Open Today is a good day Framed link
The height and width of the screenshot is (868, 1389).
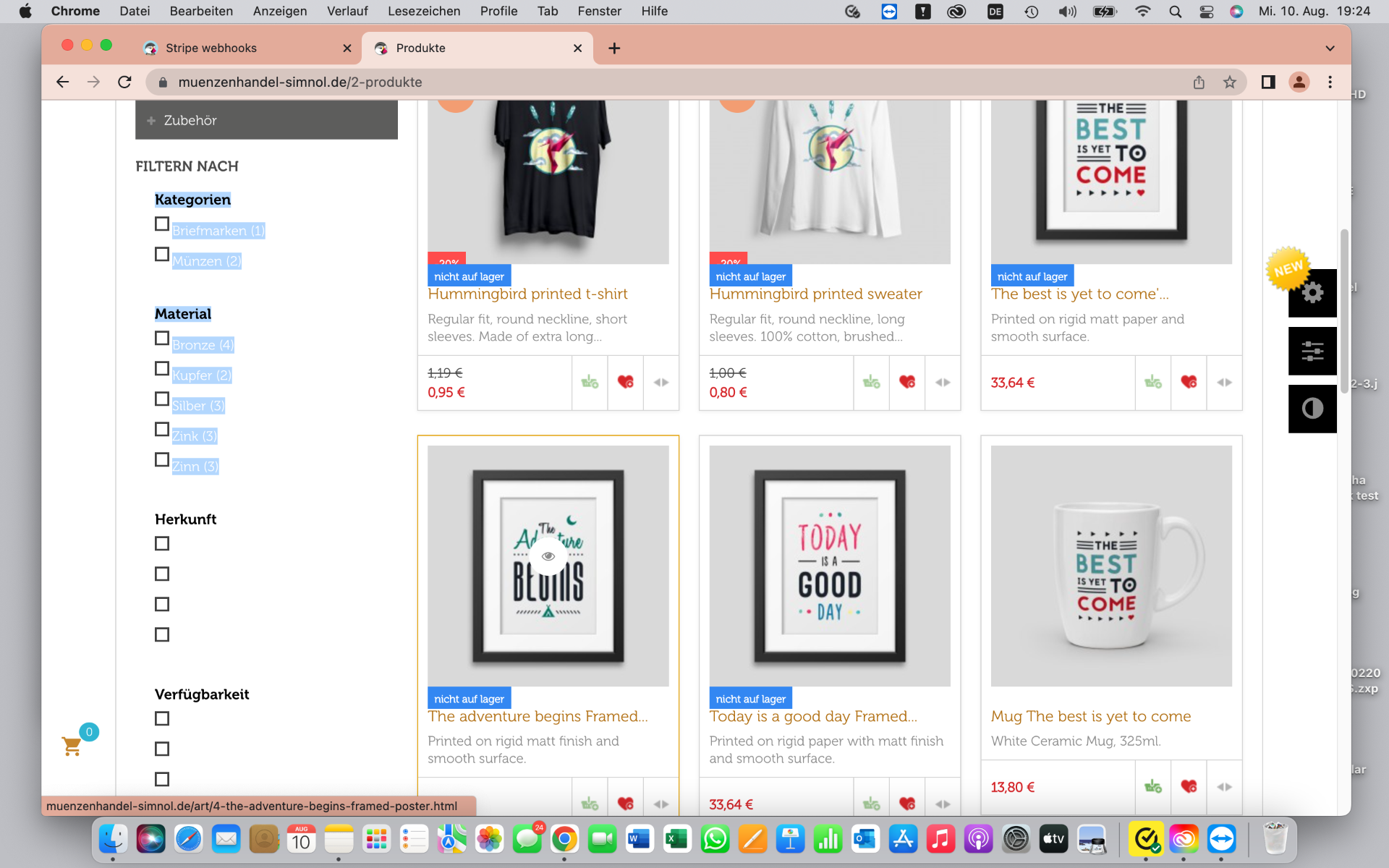(812, 716)
